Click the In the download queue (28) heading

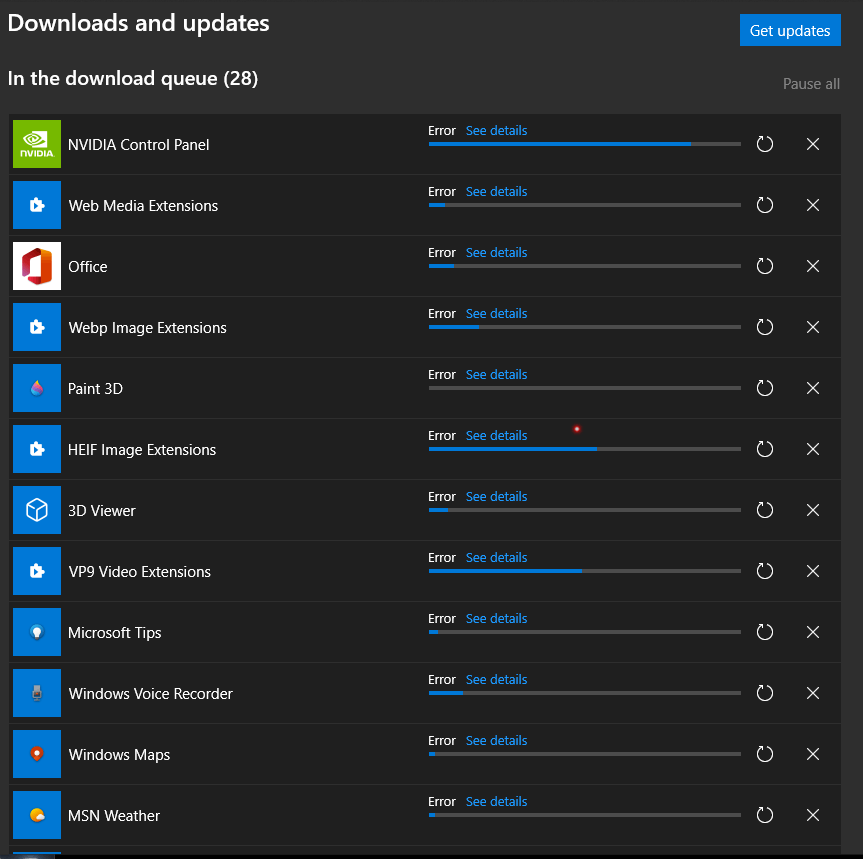[133, 79]
